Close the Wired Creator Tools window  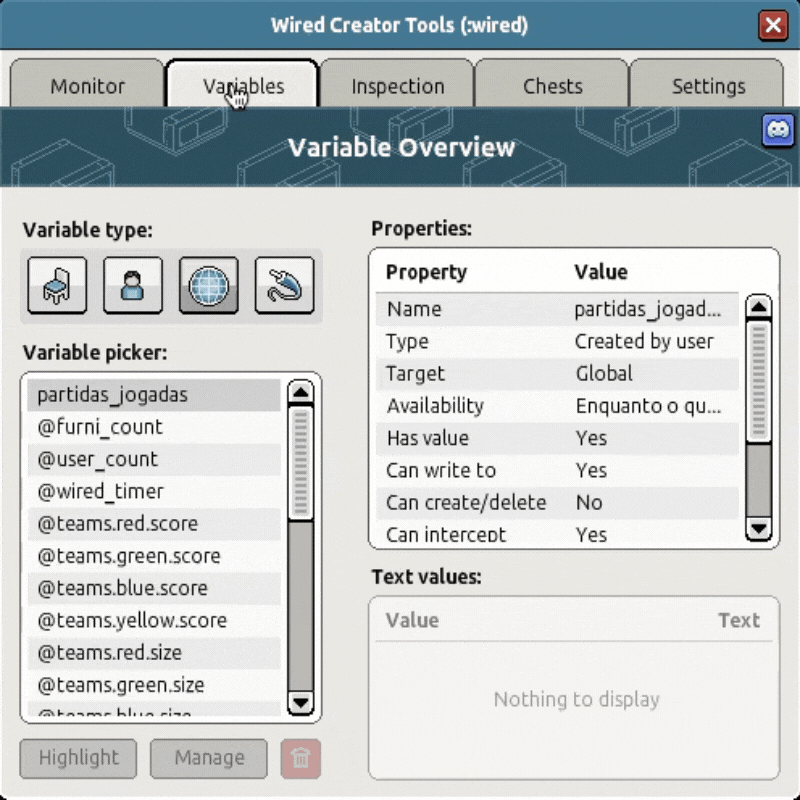773,25
